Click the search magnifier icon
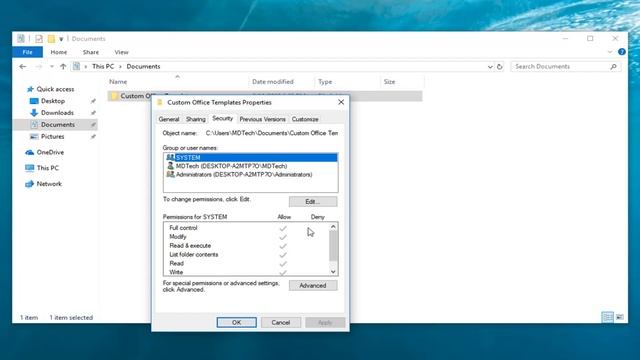This screenshot has width=640, height=360. point(613,67)
